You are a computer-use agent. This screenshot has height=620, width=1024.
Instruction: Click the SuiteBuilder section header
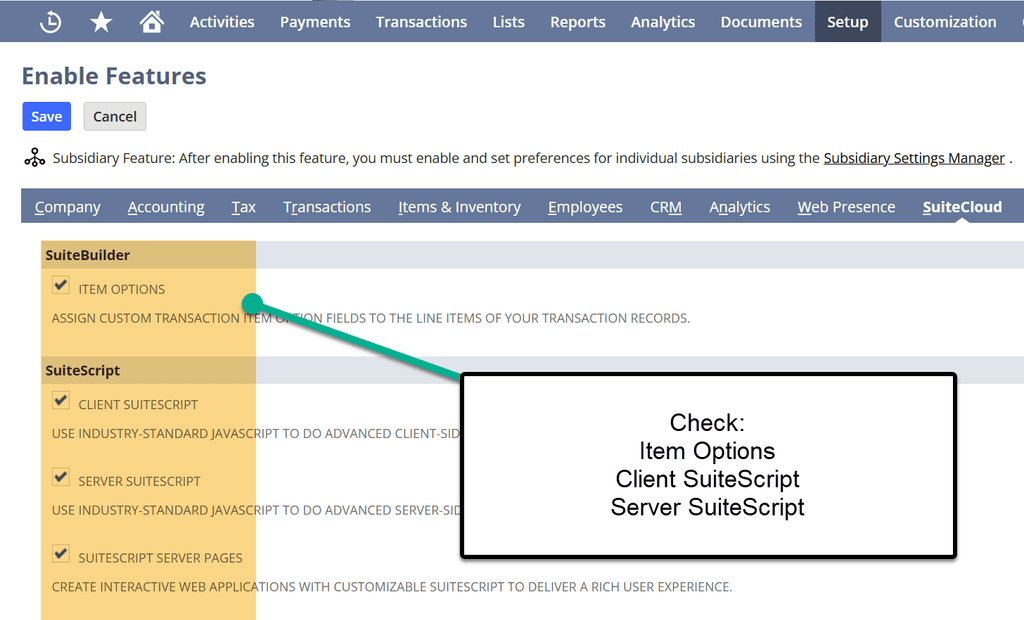click(88, 255)
